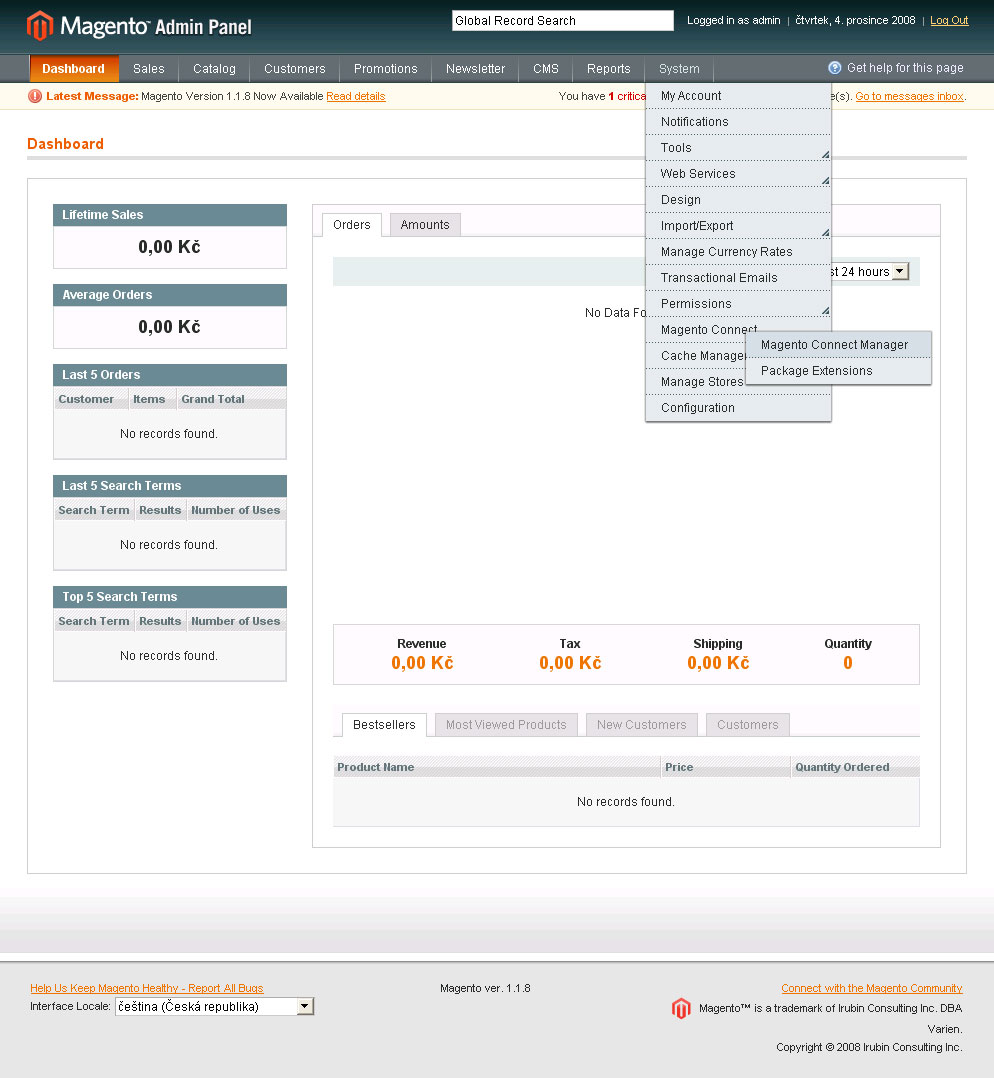
Task: Expand the Tools submenu arrow
Action: 825,155
